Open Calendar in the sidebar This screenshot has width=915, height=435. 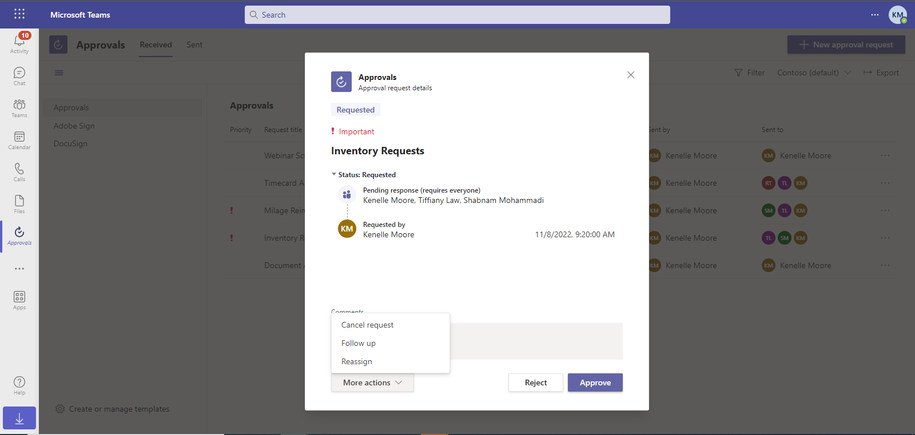pyautogui.click(x=19, y=140)
